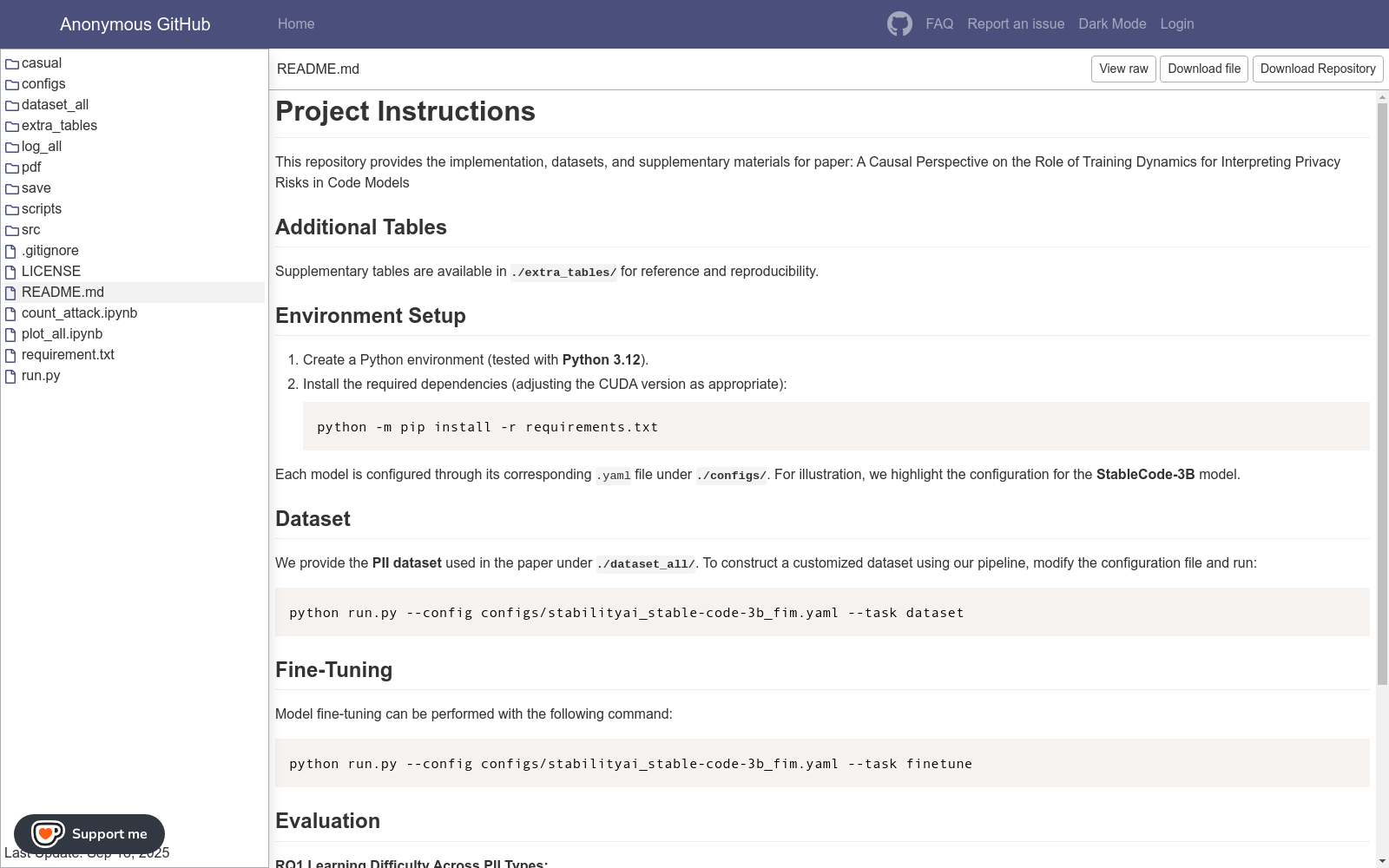This screenshot has height=868, width=1389.
Task: Click the configs folder icon
Action: click(12, 84)
